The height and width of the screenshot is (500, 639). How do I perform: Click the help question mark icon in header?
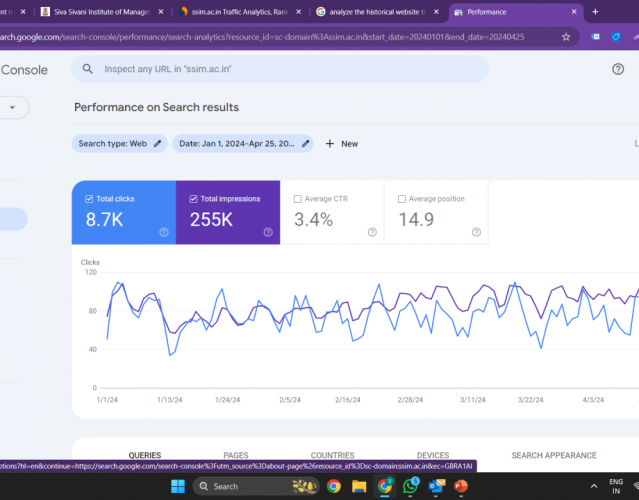click(617, 69)
